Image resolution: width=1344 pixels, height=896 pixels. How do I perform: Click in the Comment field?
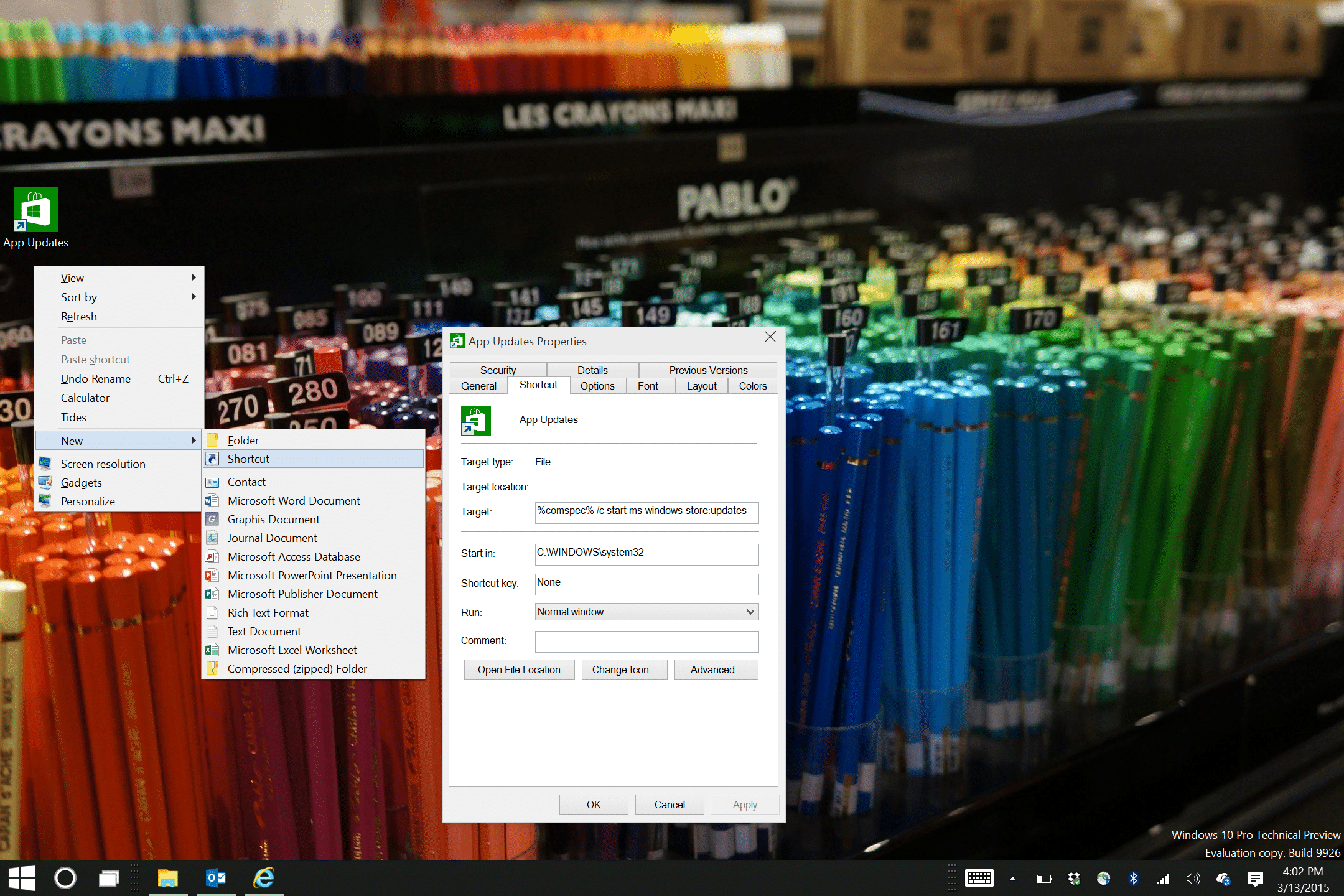646,641
